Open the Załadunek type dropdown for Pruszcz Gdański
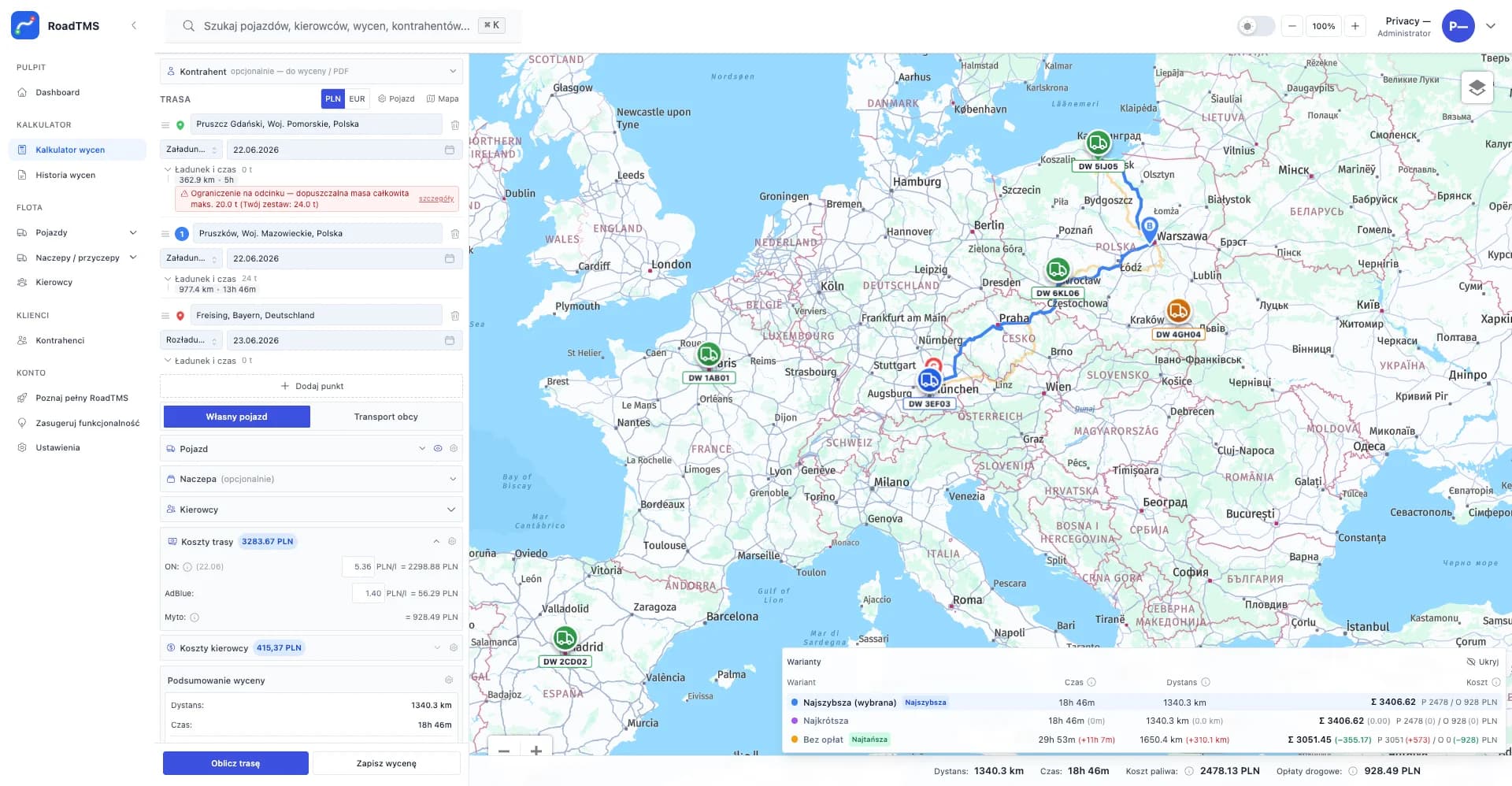Image resolution: width=1512 pixels, height=786 pixels. (x=191, y=150)
